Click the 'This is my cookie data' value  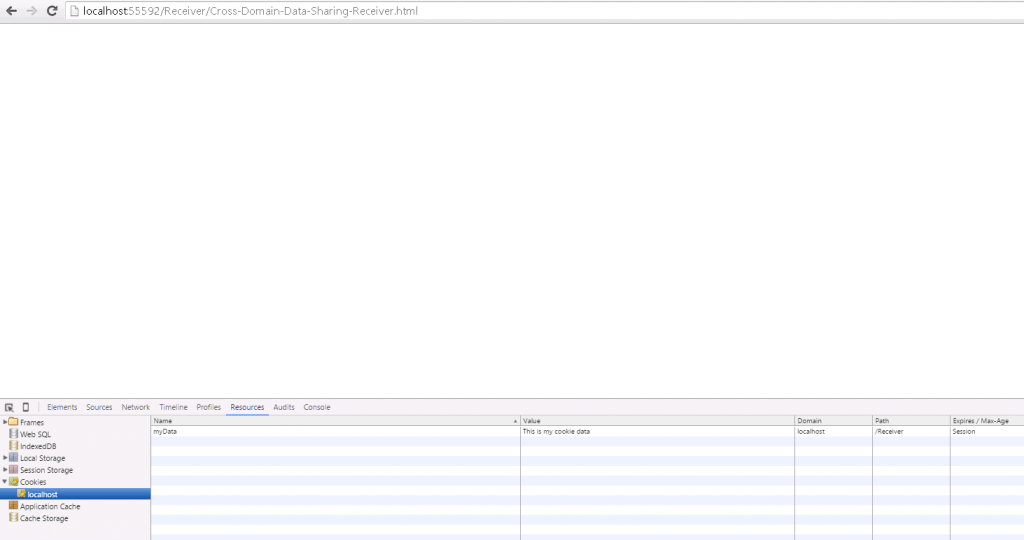point(556,432)
